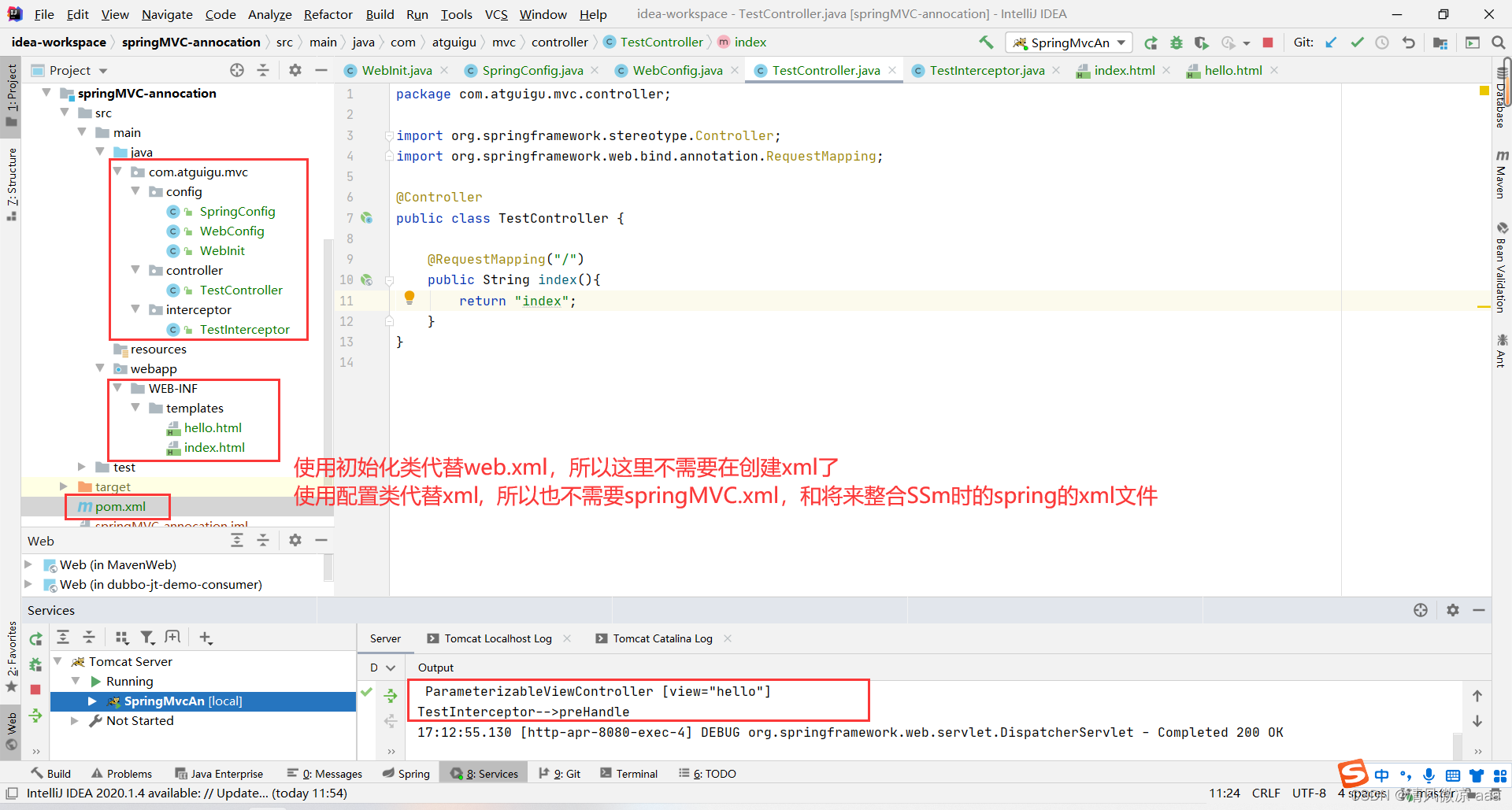
Task: Collapse the com.atguigu.mvc package
Action: (117, 172)
